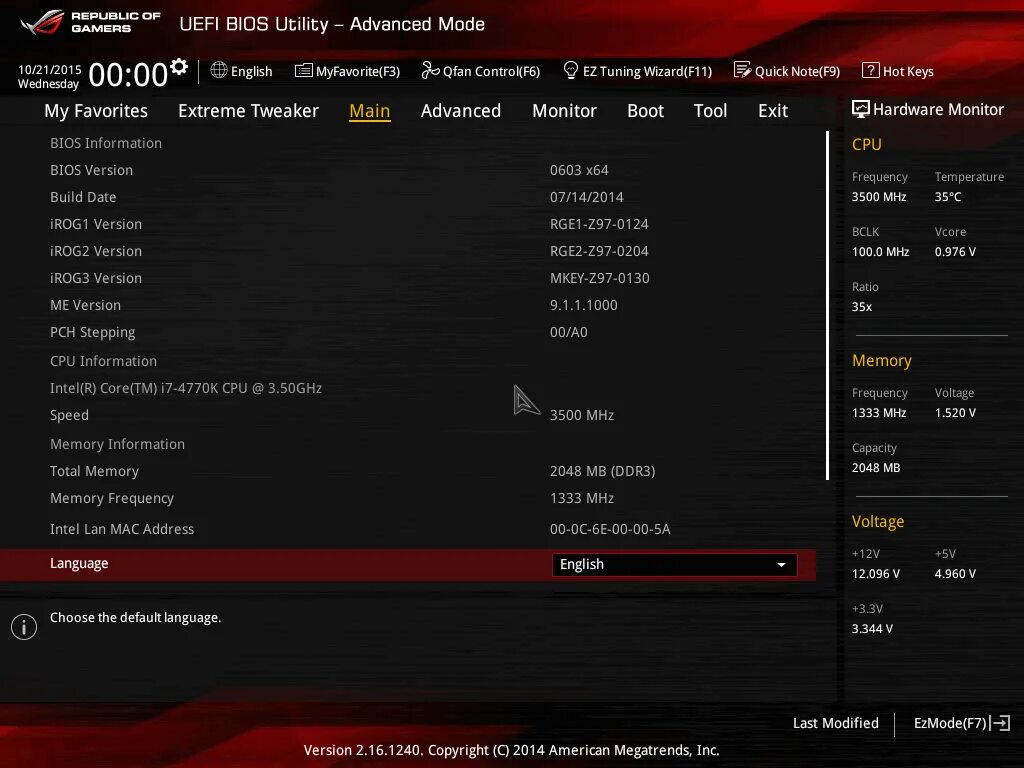Click the Hot Keys question mark icon
The width and height of the screenshot is (1024, 768).
pos(871,70)
